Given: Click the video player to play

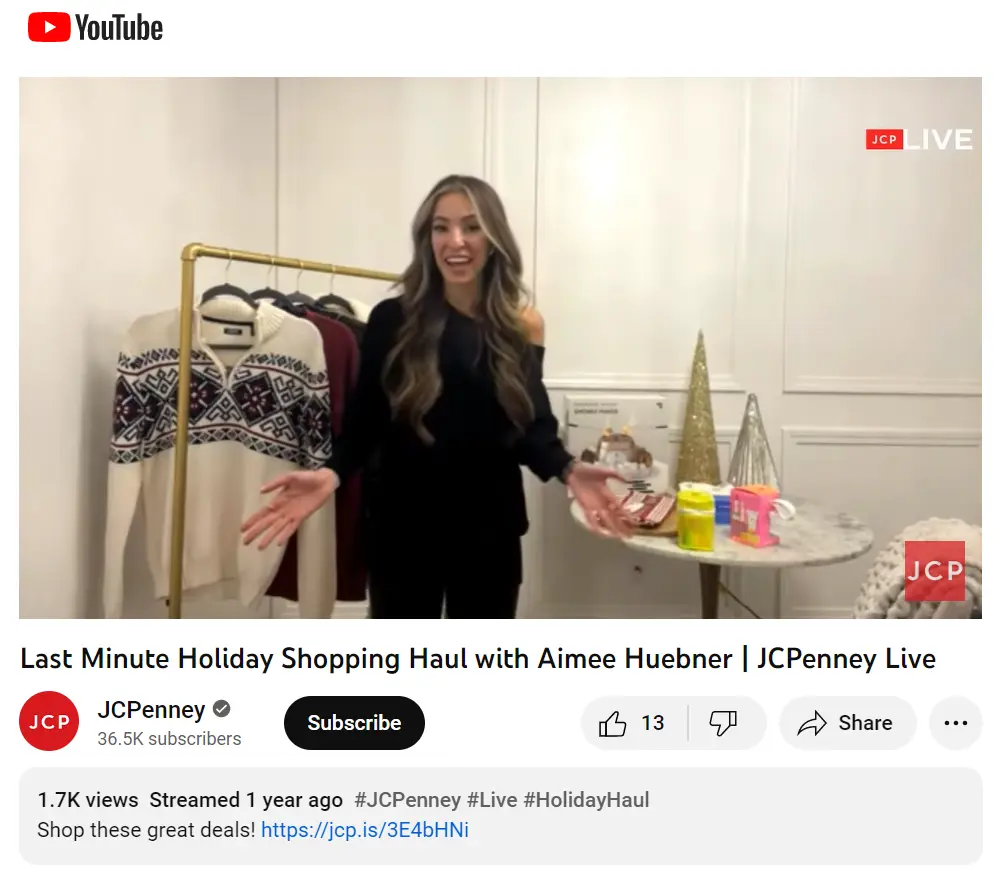Looking at the screenshot, I should pyautogui.click(x=500, y=348).
